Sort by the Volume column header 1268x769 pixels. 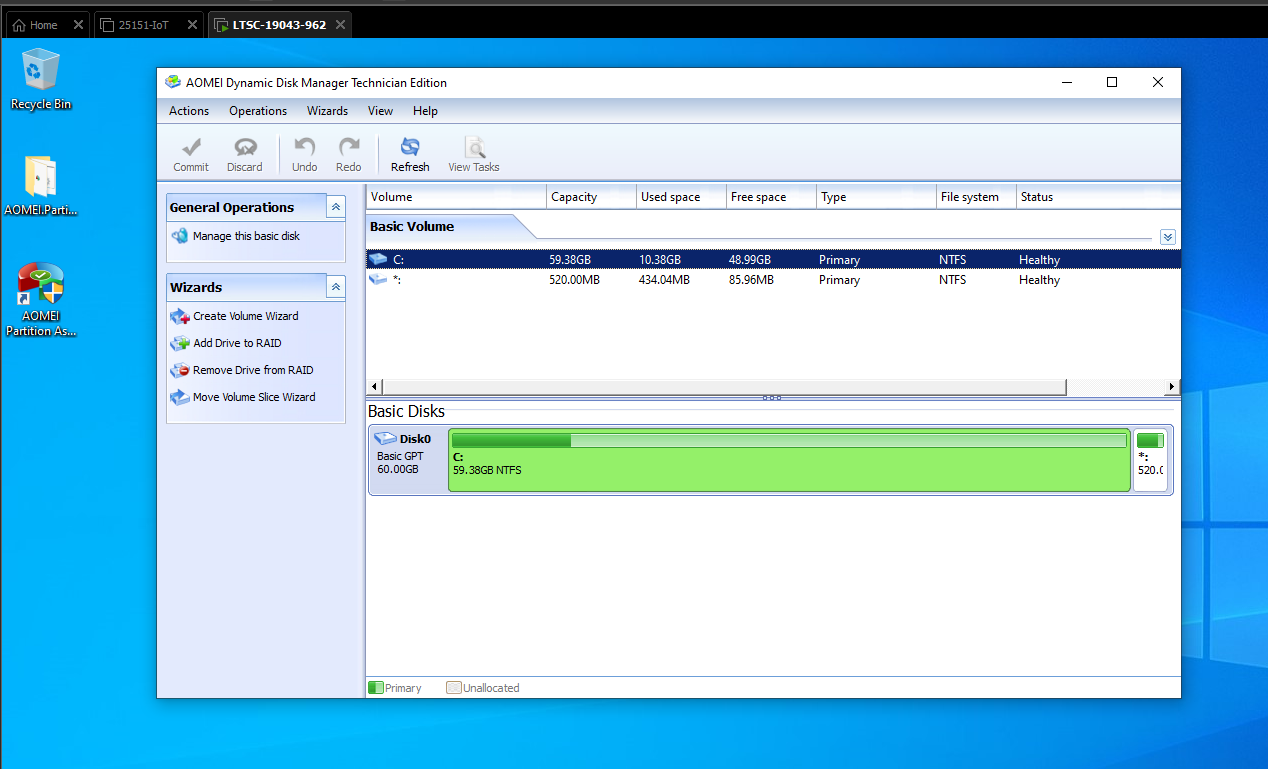[457, 197]
